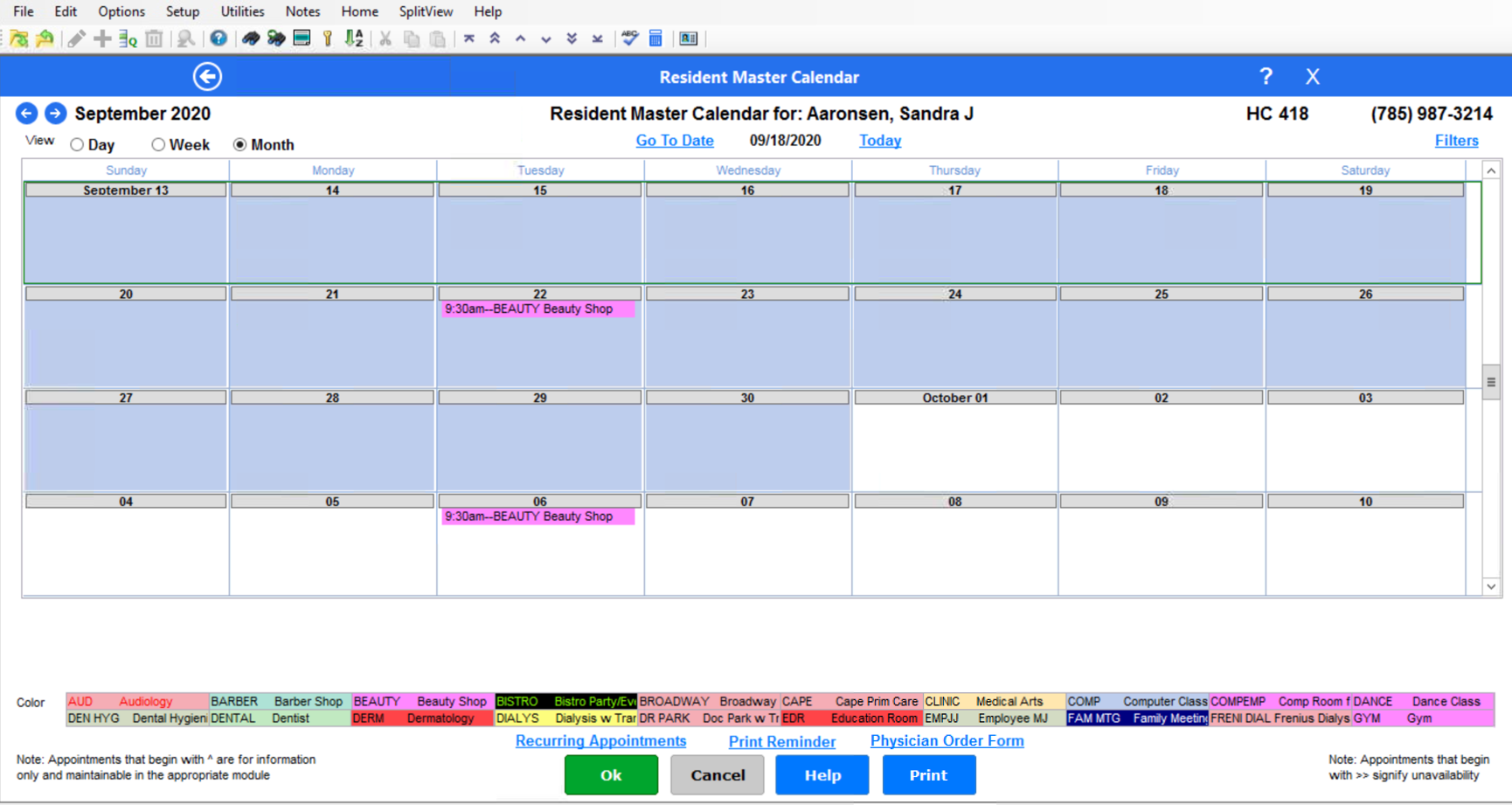
Task: Select the Beauty Shop appointment on September 22
Action: pyautogui.click(x=538, y=309)
